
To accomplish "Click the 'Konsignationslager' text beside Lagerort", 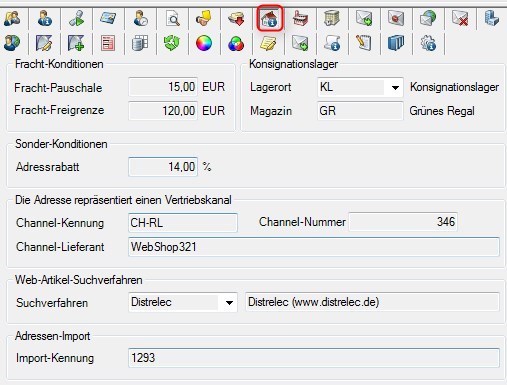I will 454,87.
